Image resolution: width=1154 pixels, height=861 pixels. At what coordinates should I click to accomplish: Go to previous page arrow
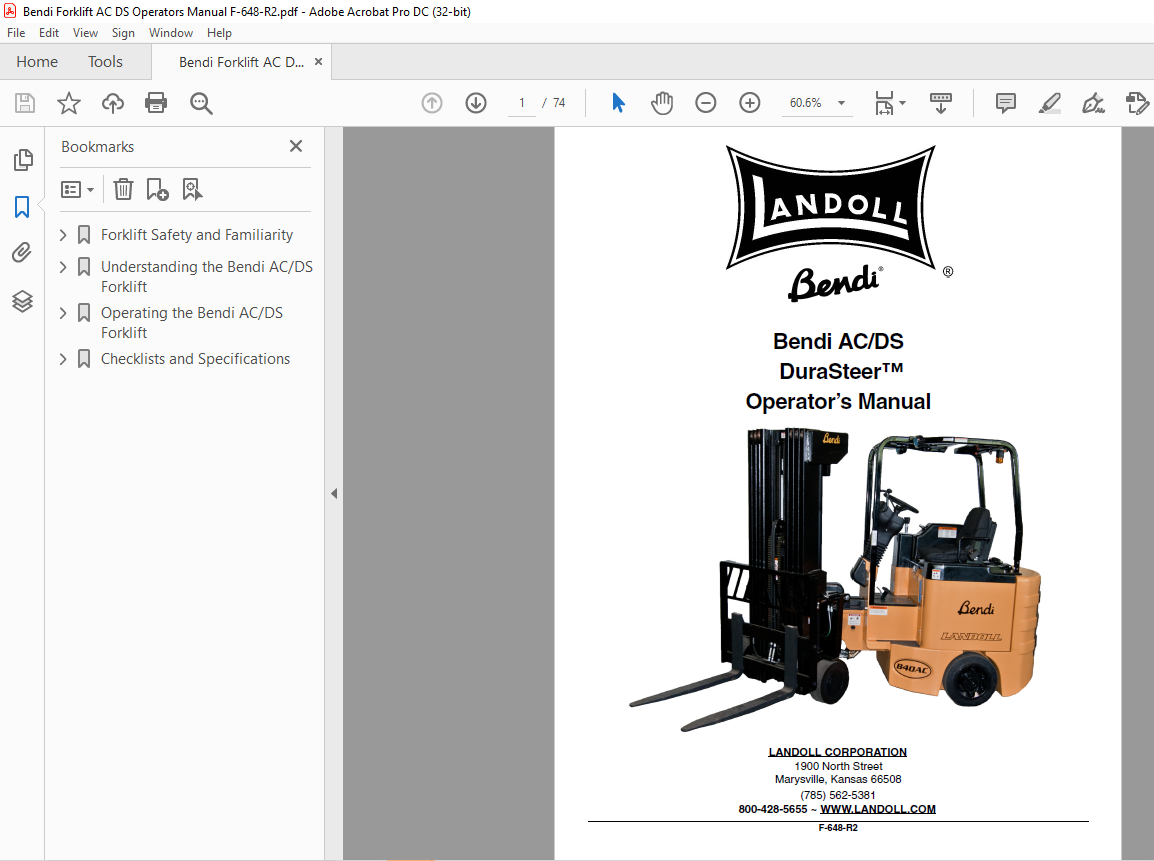coord(432,103)
